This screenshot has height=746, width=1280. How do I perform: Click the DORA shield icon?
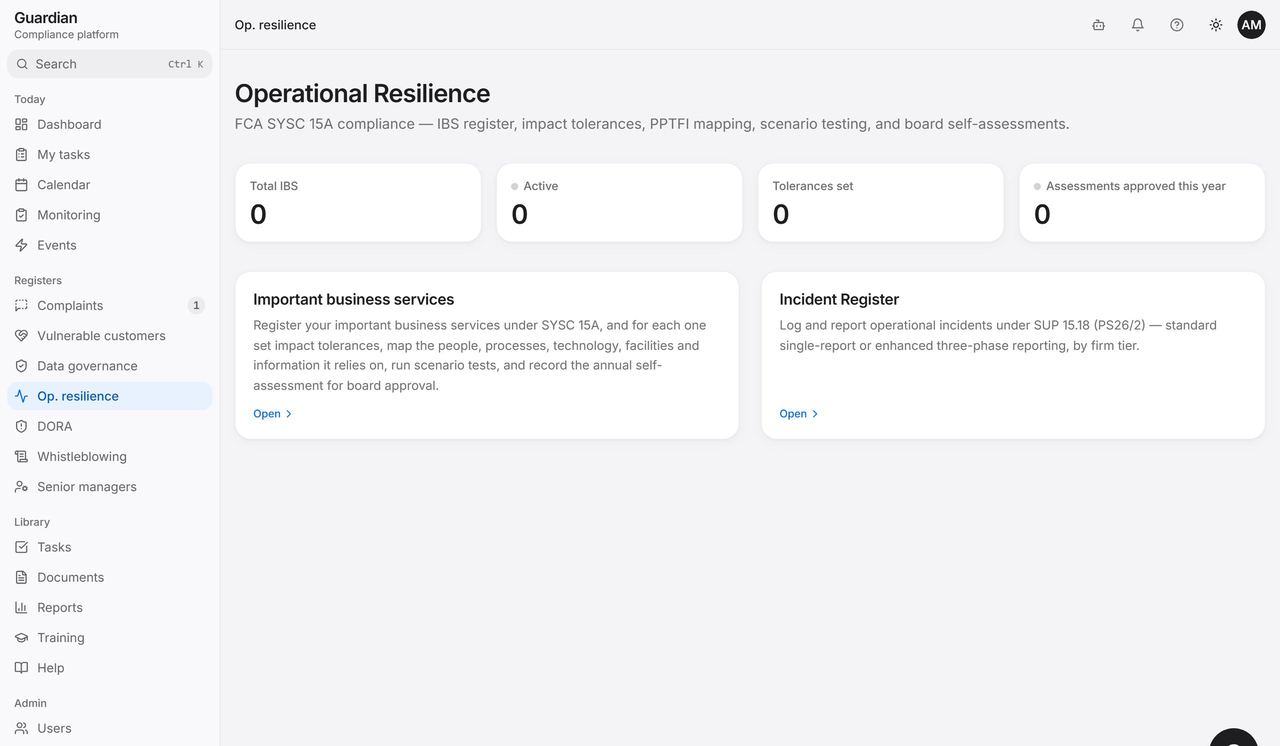click(x=21, y=426)
